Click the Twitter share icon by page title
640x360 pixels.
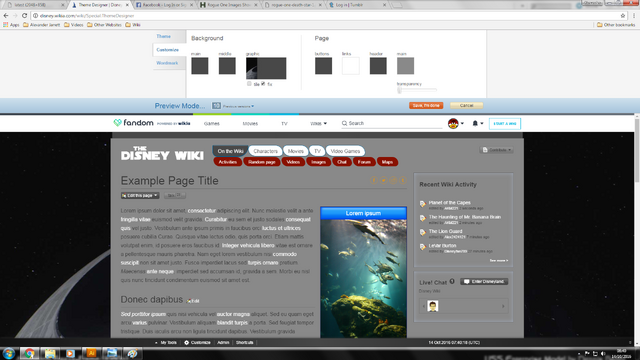pyautogui.click(x=384, y=180)
